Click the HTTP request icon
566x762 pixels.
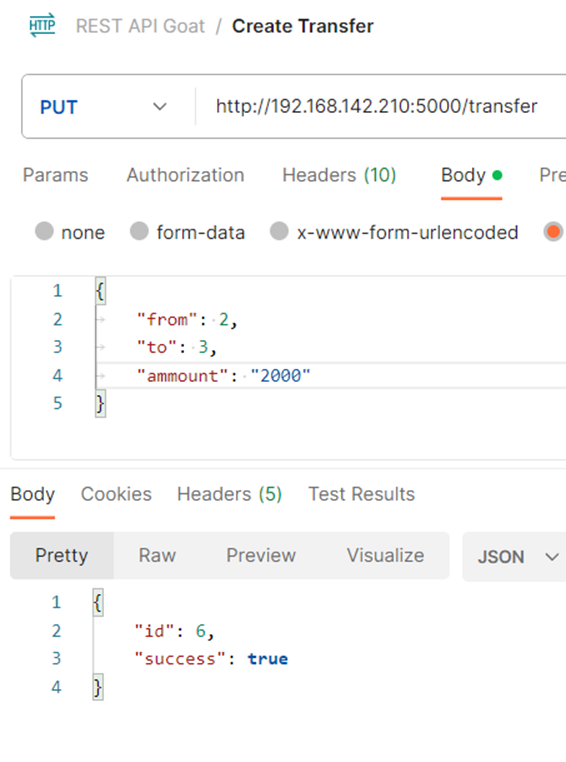(x=42, y=26)
